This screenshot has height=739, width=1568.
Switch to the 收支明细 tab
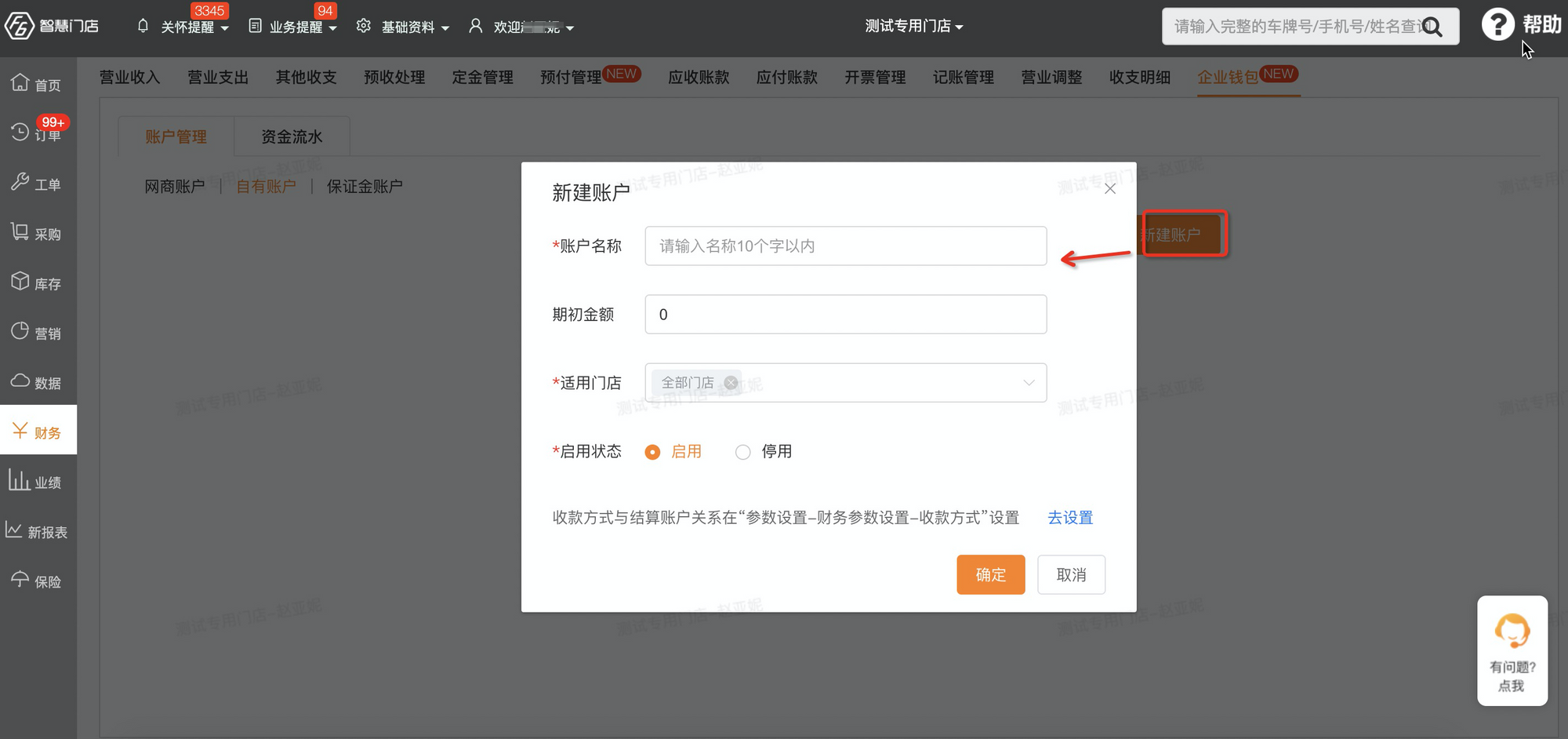(1139, 77)
